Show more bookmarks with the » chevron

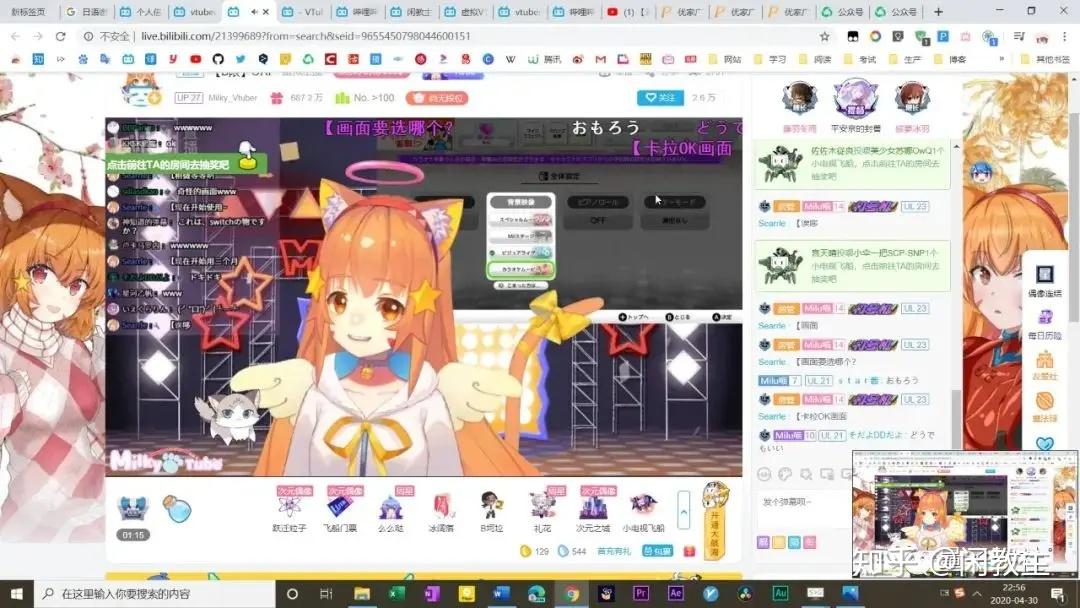coord(1001,59)
